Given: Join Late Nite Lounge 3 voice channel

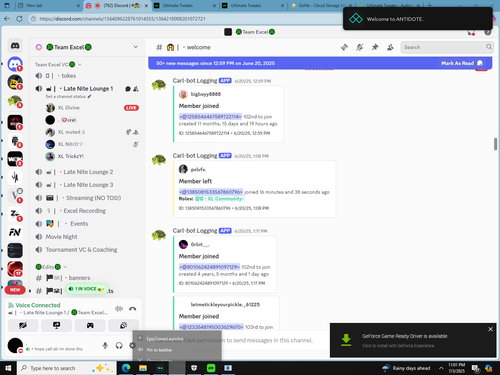Looking at the screenshot, I should coord(87,185).
